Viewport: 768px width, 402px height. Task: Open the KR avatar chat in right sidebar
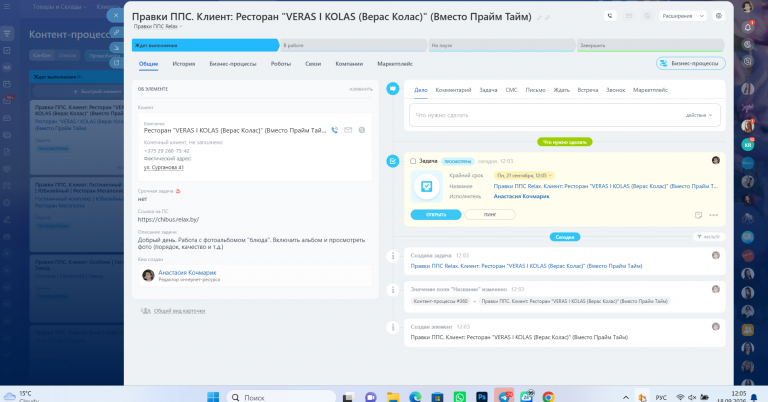[747, 145]
